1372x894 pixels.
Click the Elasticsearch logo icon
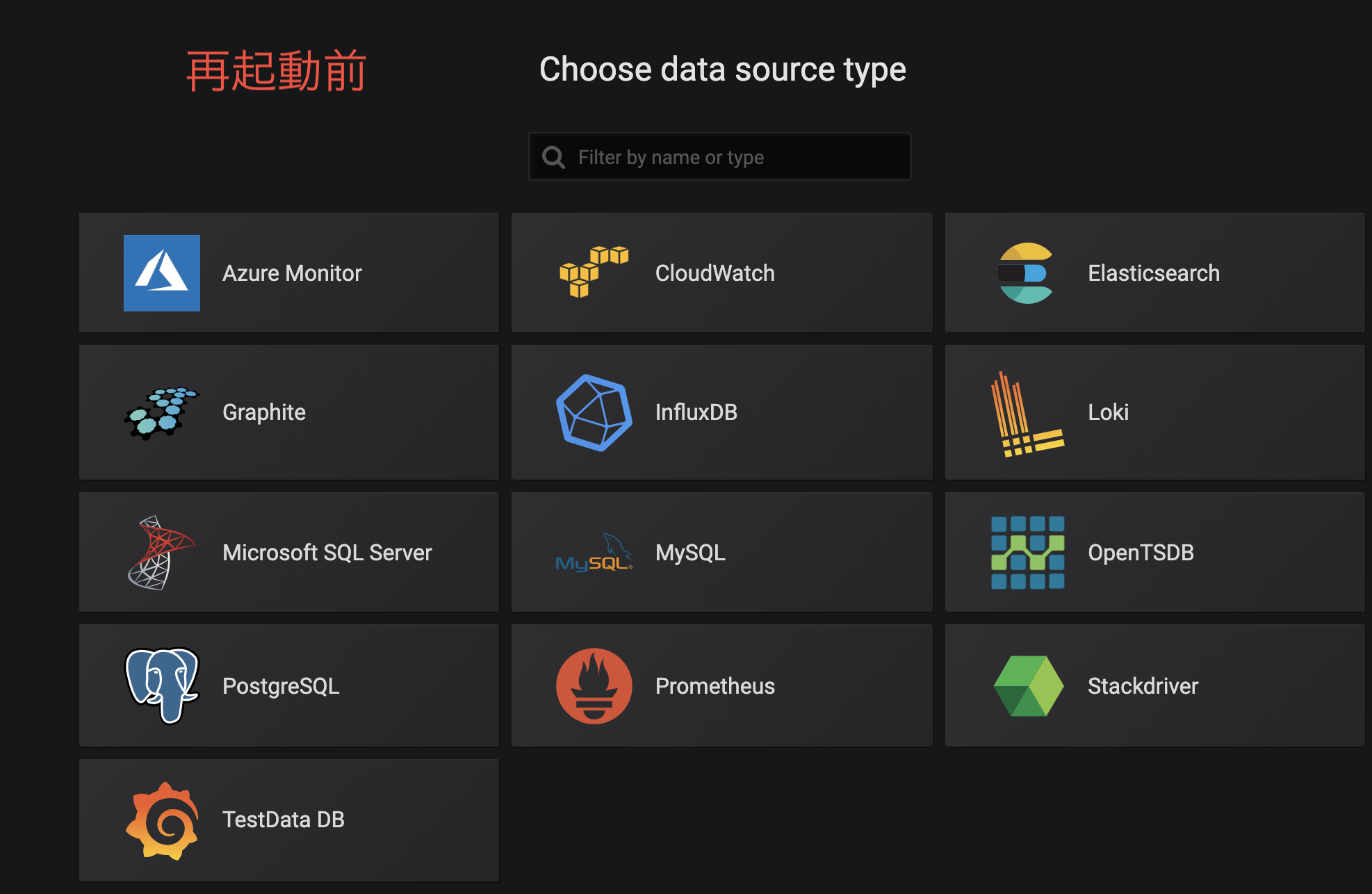tap(1026, 273)
